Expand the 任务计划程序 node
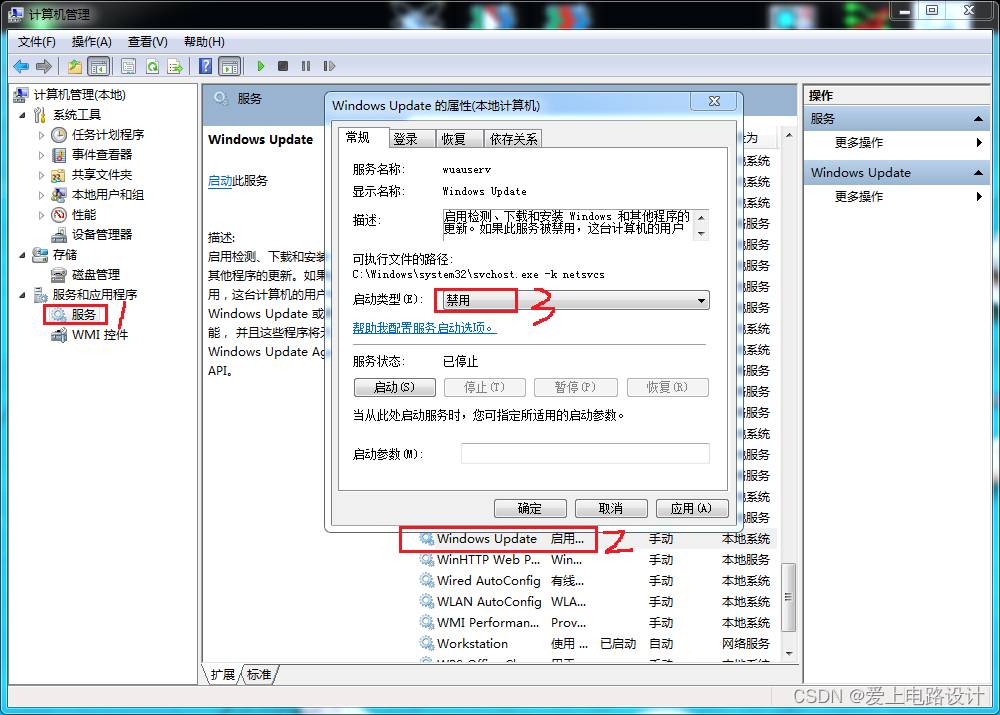 tap(41, 135)
